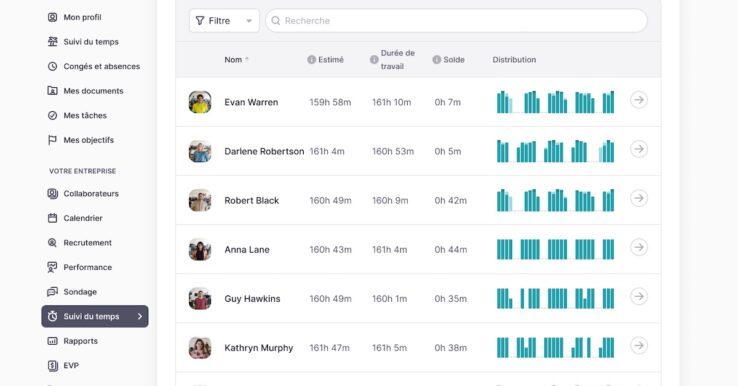Click into the Recherche search field

point(456,21)
